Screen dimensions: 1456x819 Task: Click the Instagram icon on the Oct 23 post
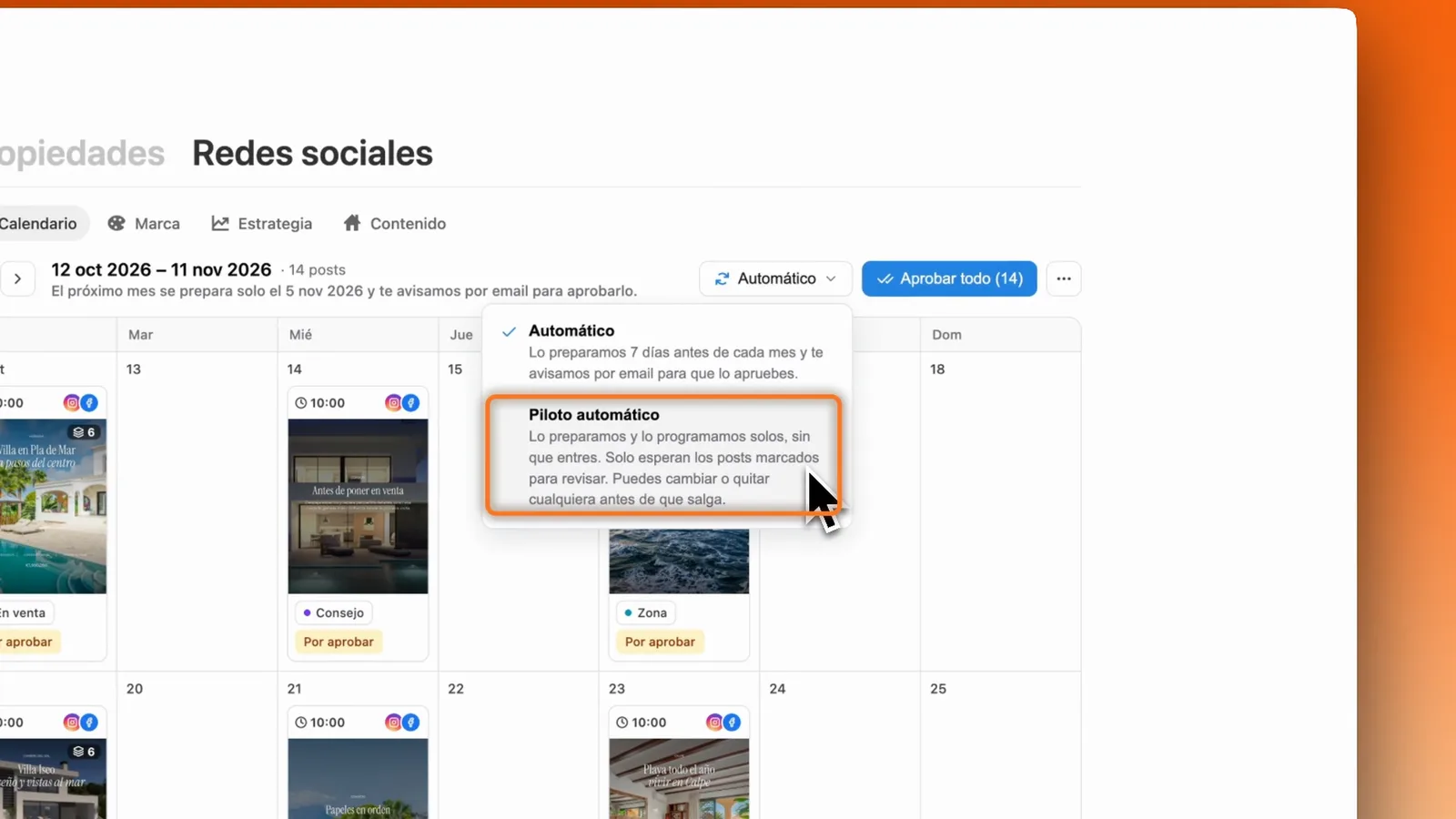coord(714,722)
